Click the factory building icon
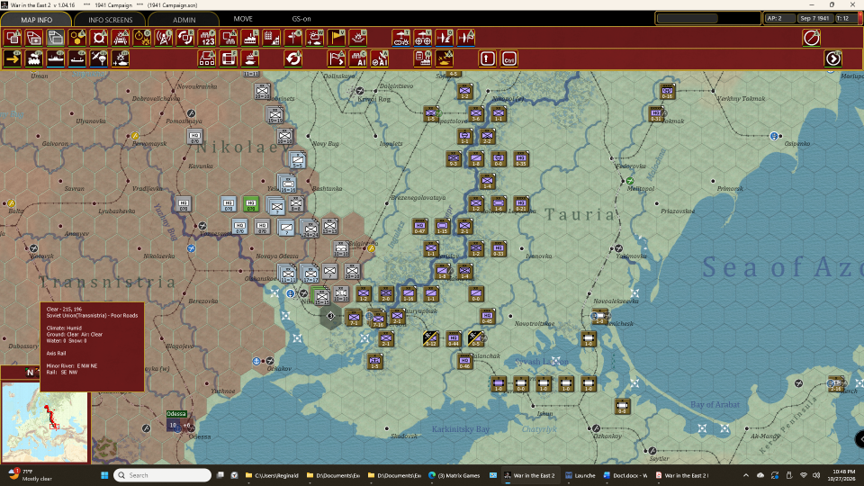 [x=250, y=37]
